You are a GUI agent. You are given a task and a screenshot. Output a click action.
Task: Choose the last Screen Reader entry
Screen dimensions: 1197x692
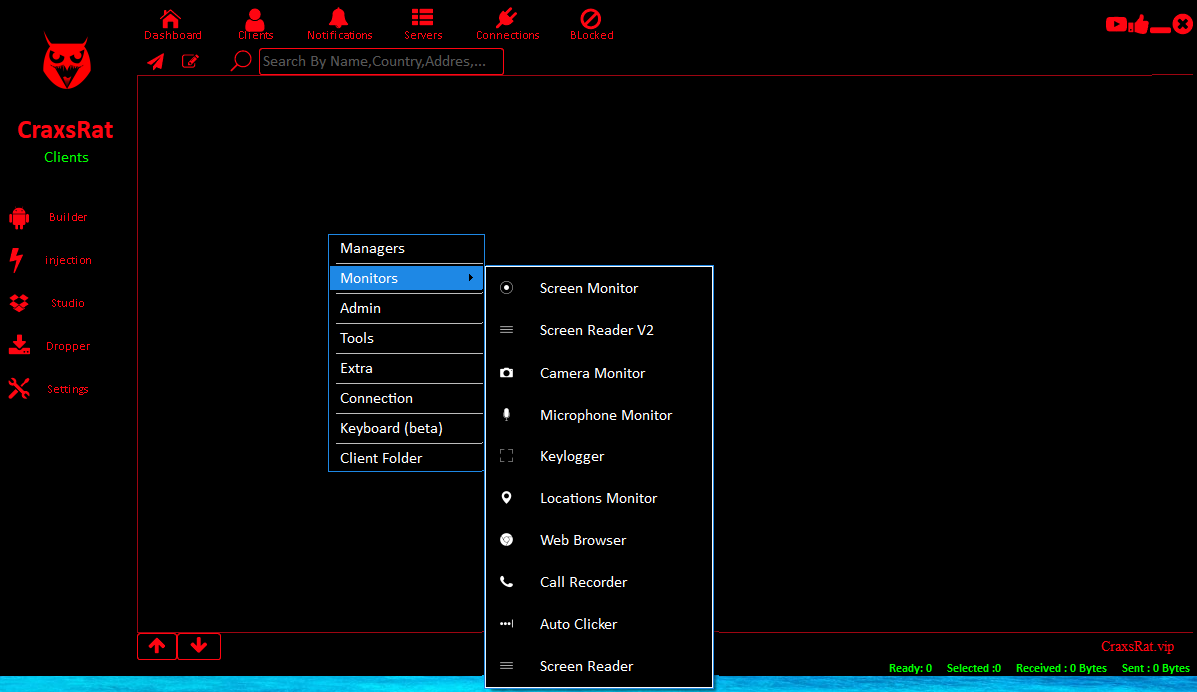coord(599,666)
